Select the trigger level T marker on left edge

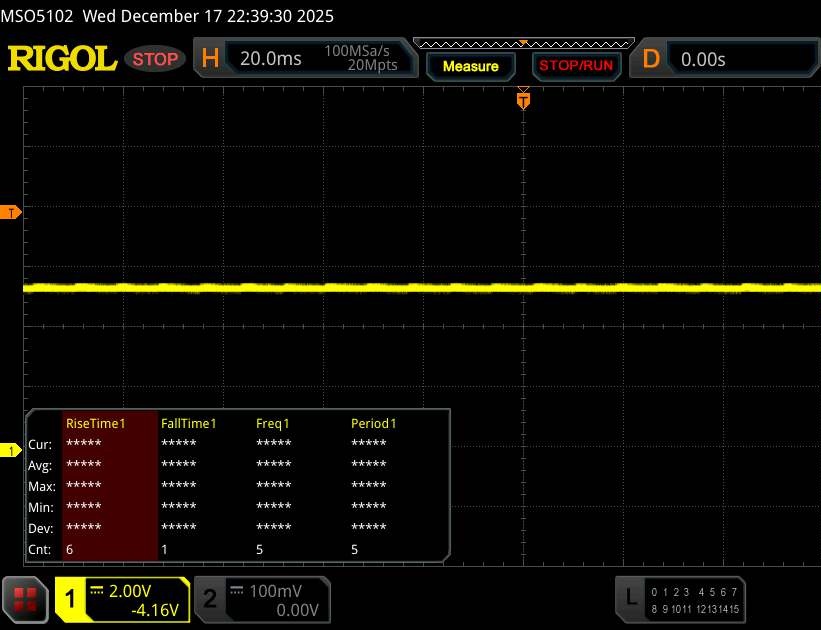tap(11, 212)
